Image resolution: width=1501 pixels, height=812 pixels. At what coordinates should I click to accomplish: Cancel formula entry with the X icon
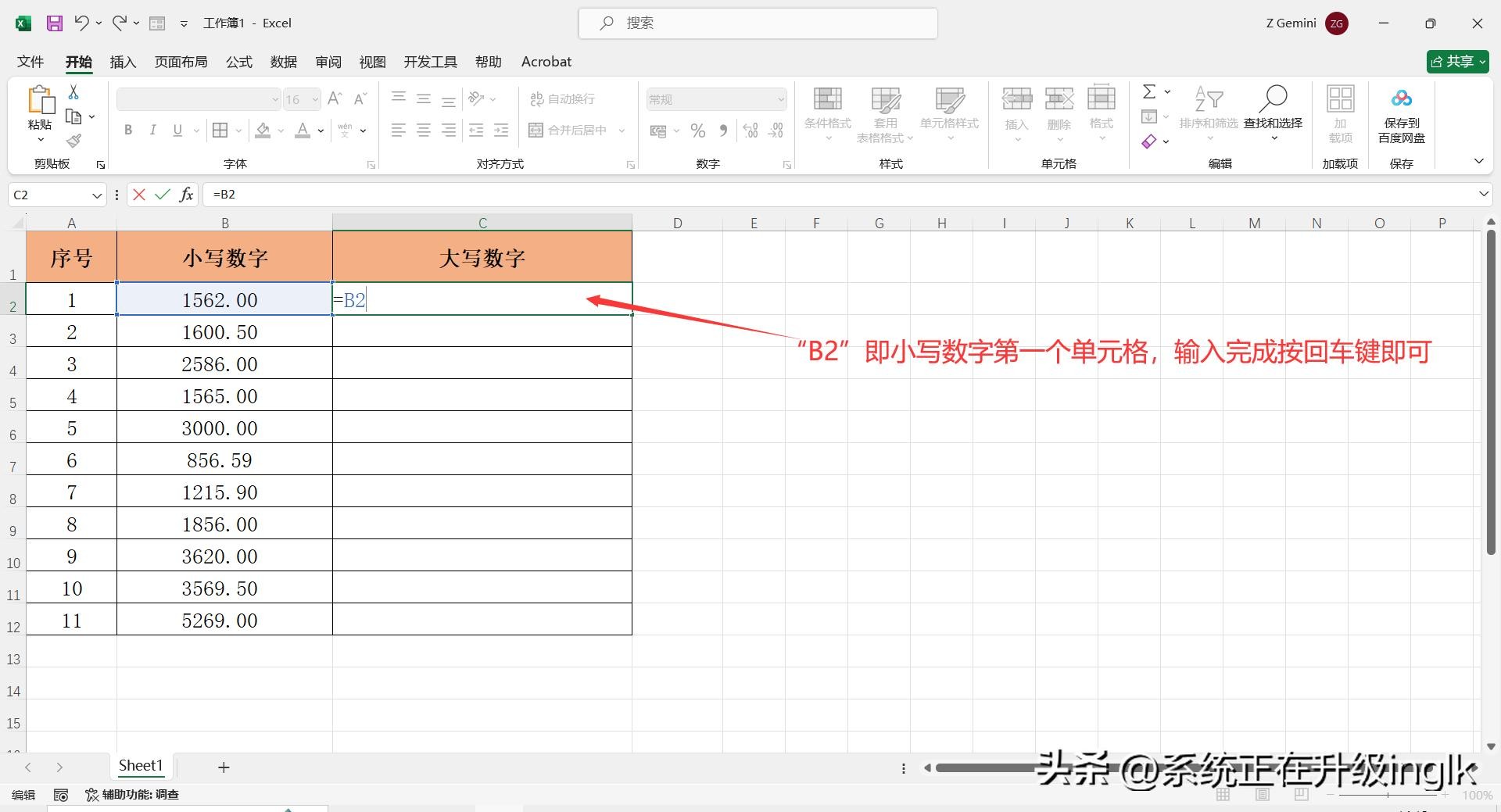pos(139,195)
